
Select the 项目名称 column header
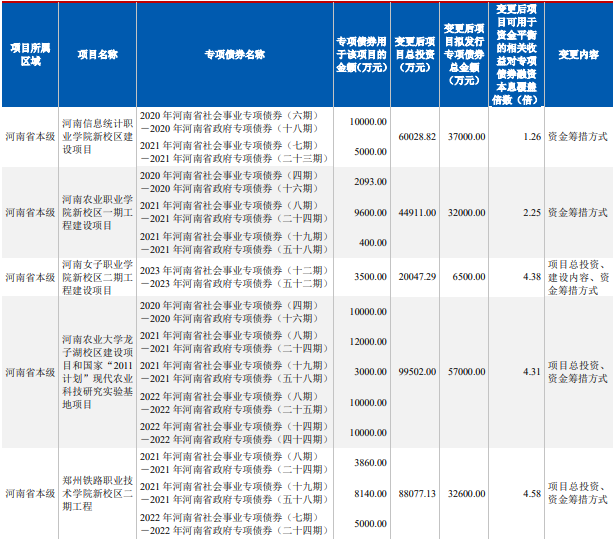(x=98, y=54)
